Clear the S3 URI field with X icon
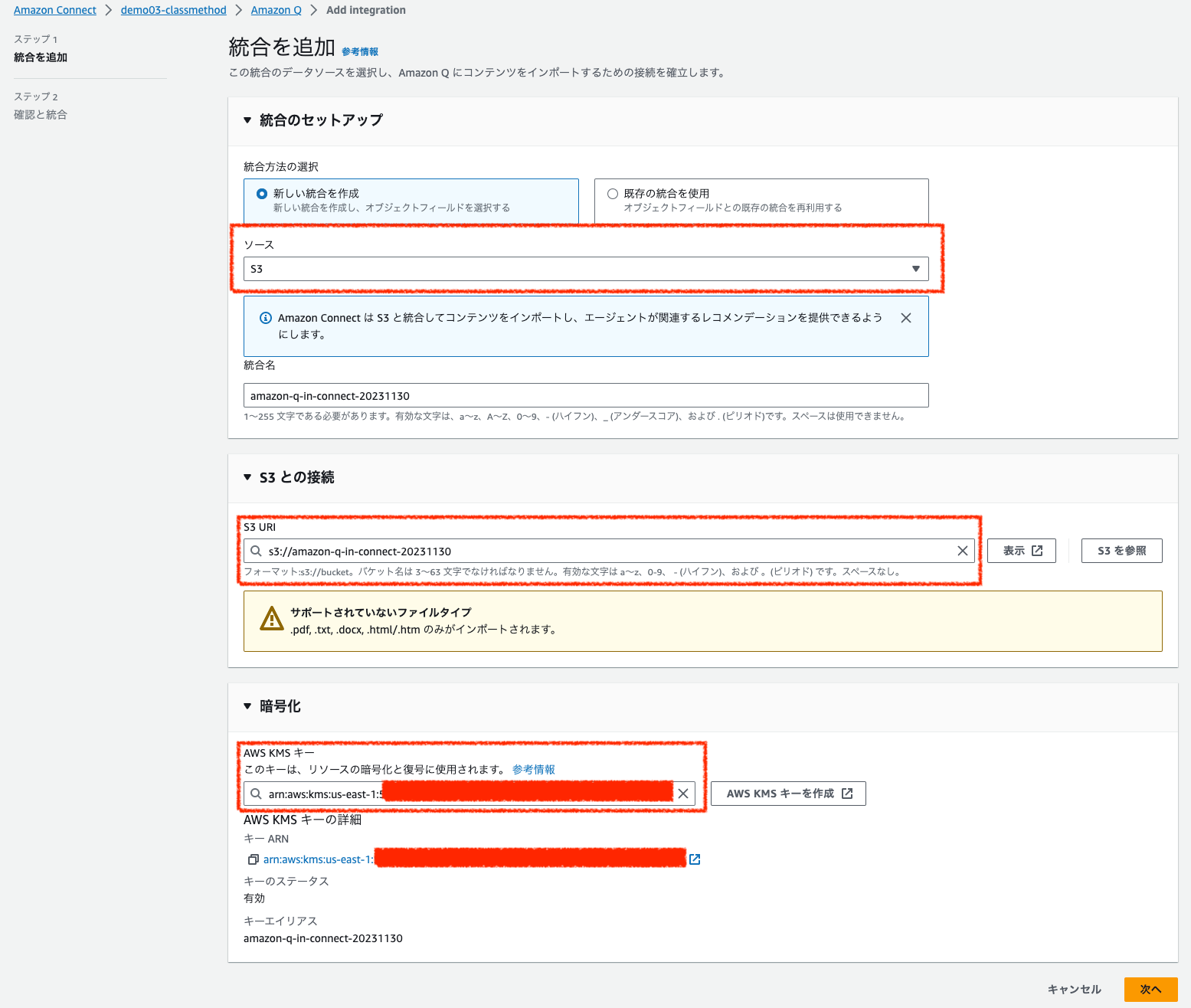The image size is (1191, 1008). (x=963, y=550)
